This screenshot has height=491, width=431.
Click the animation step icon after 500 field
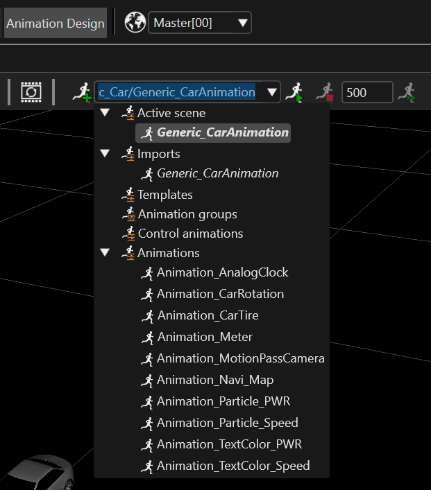tap(407, 92)
